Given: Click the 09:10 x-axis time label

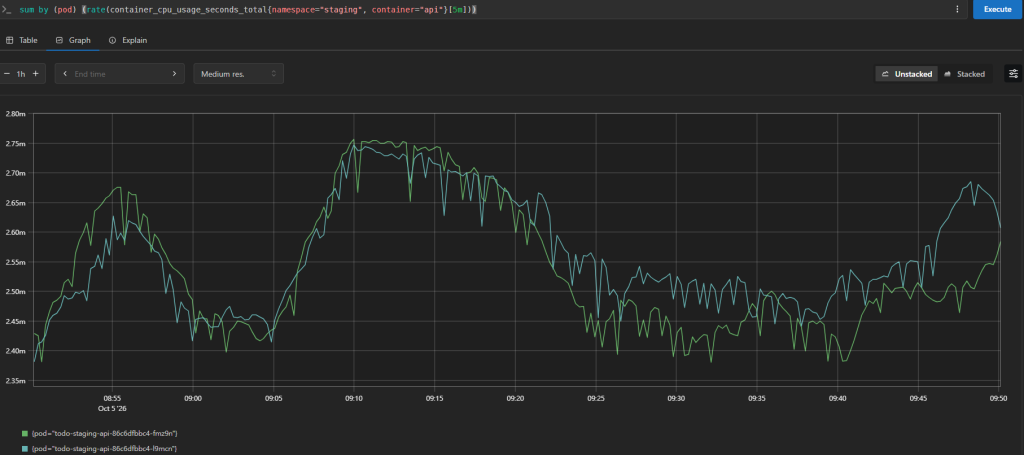Looking at the screenshot, I should [354, 397].
